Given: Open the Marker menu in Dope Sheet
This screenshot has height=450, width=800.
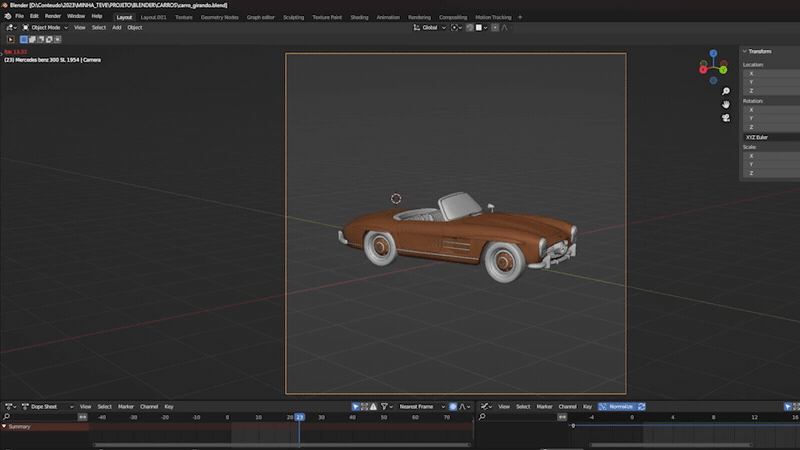Looking at the screenshot, I should [126, 407].
